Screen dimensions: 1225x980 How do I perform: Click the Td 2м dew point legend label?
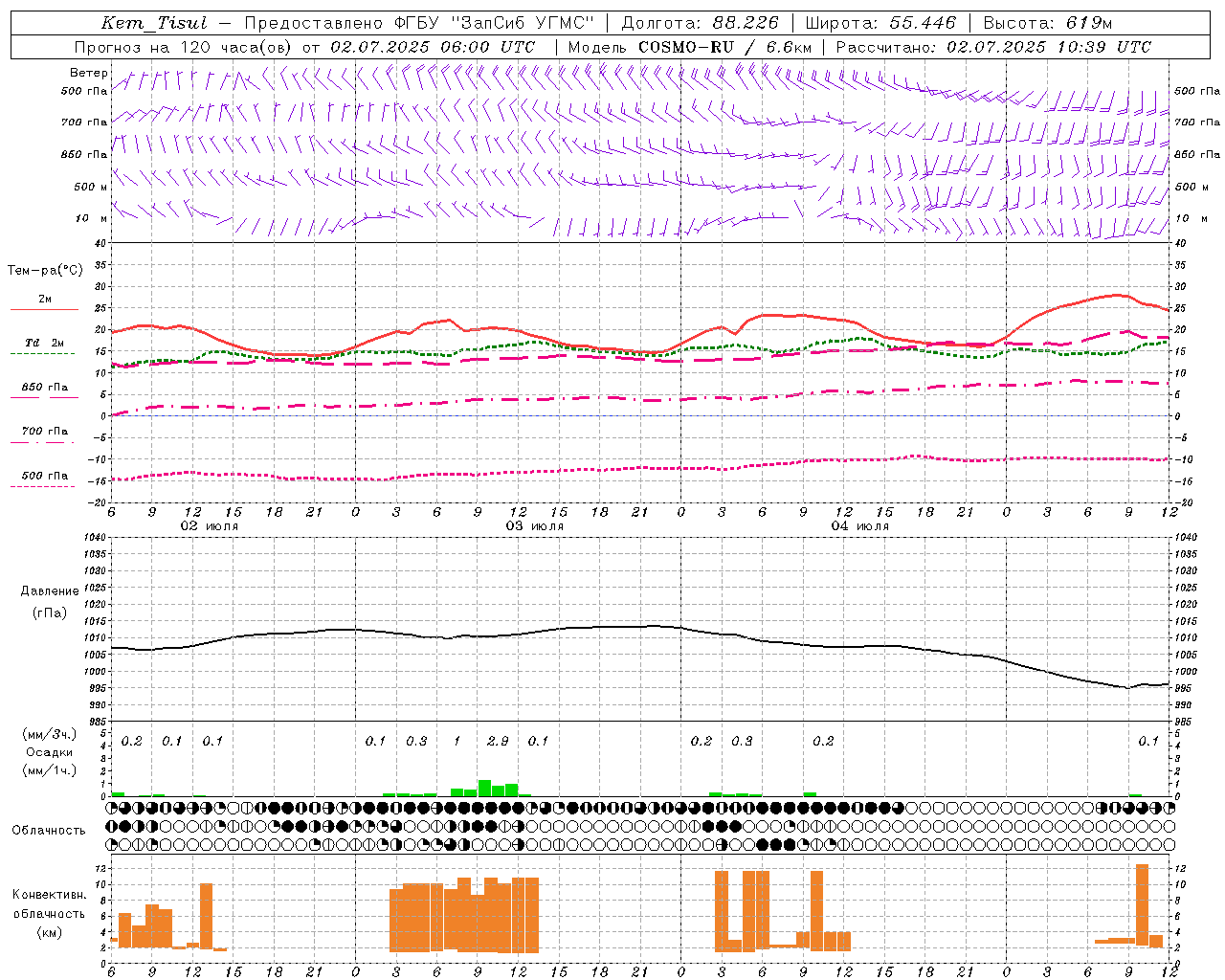coord(44,343)
